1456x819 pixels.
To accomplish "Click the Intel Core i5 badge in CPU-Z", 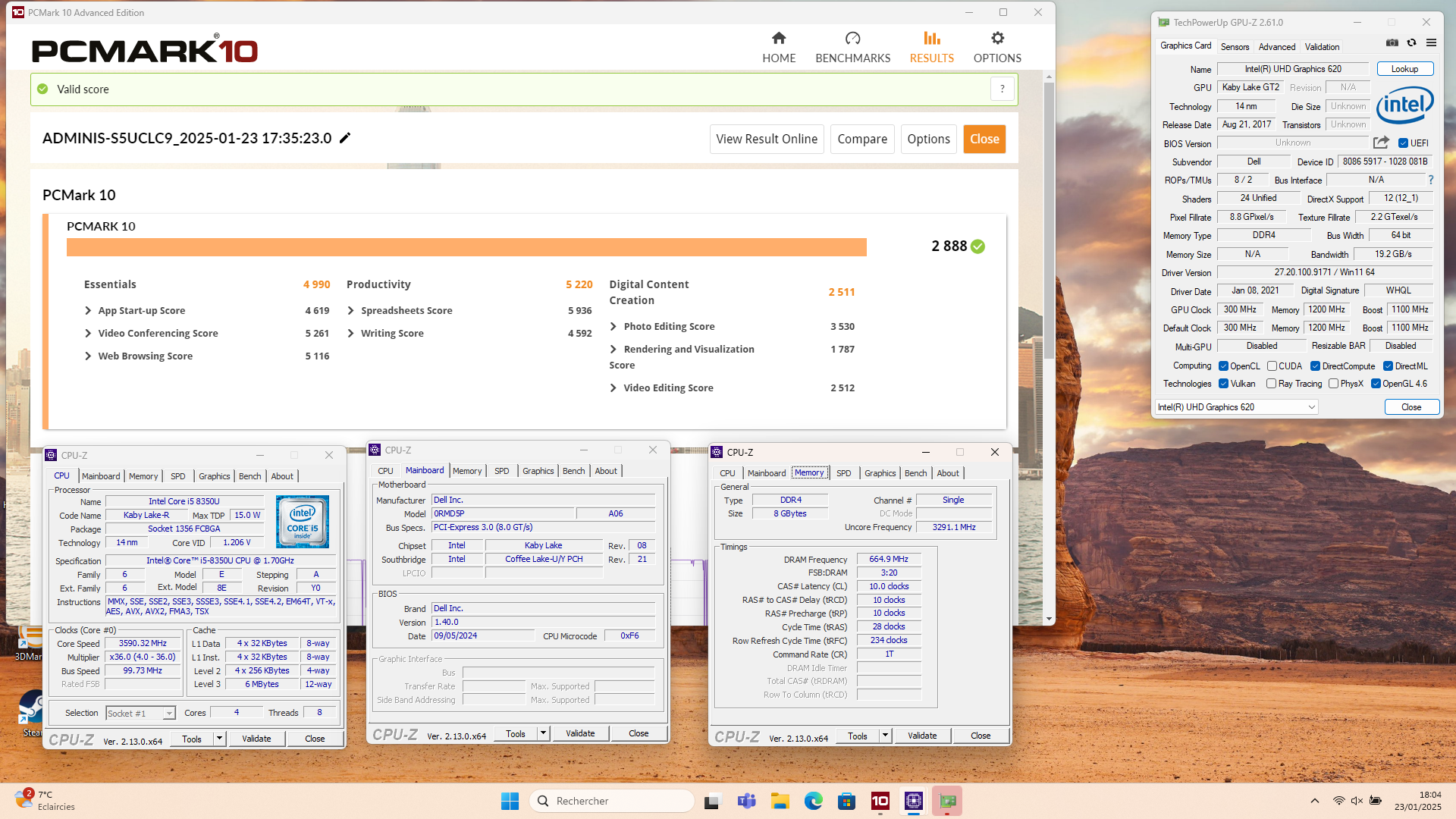I will 303,522.
